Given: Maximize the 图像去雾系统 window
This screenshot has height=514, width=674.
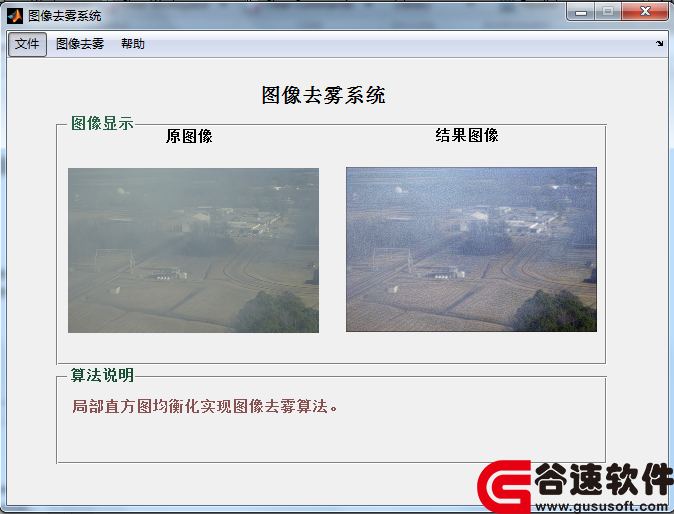Looking at the screenshot, I should click(608, 12).
